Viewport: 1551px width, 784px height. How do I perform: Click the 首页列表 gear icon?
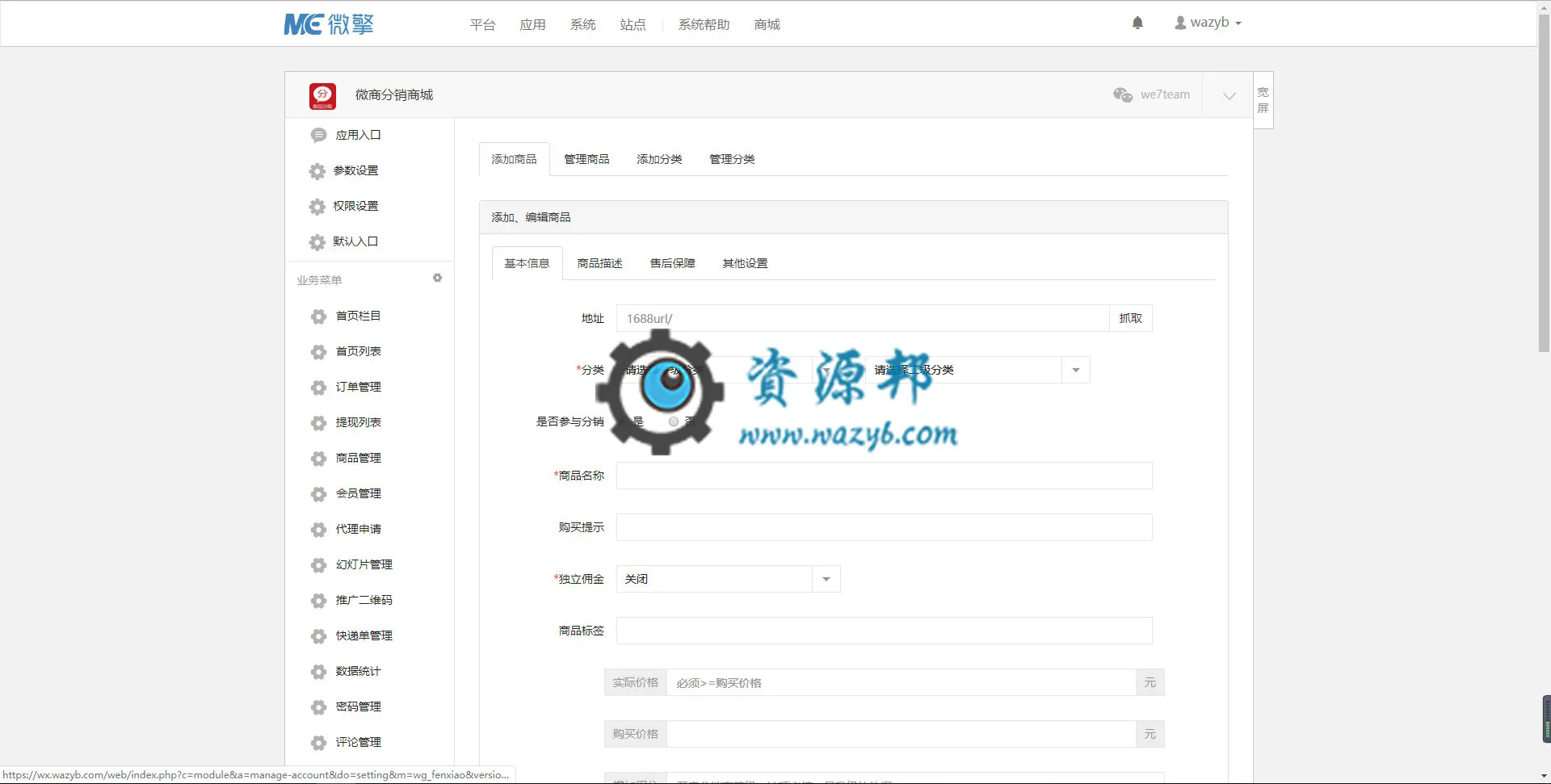319,352
